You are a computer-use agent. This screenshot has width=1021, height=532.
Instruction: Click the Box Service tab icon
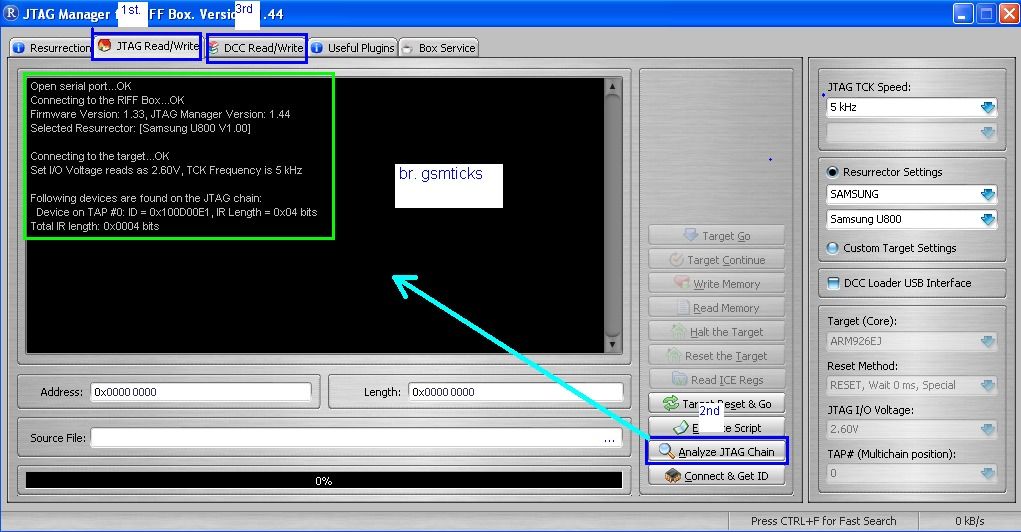[x=407, y=48]
